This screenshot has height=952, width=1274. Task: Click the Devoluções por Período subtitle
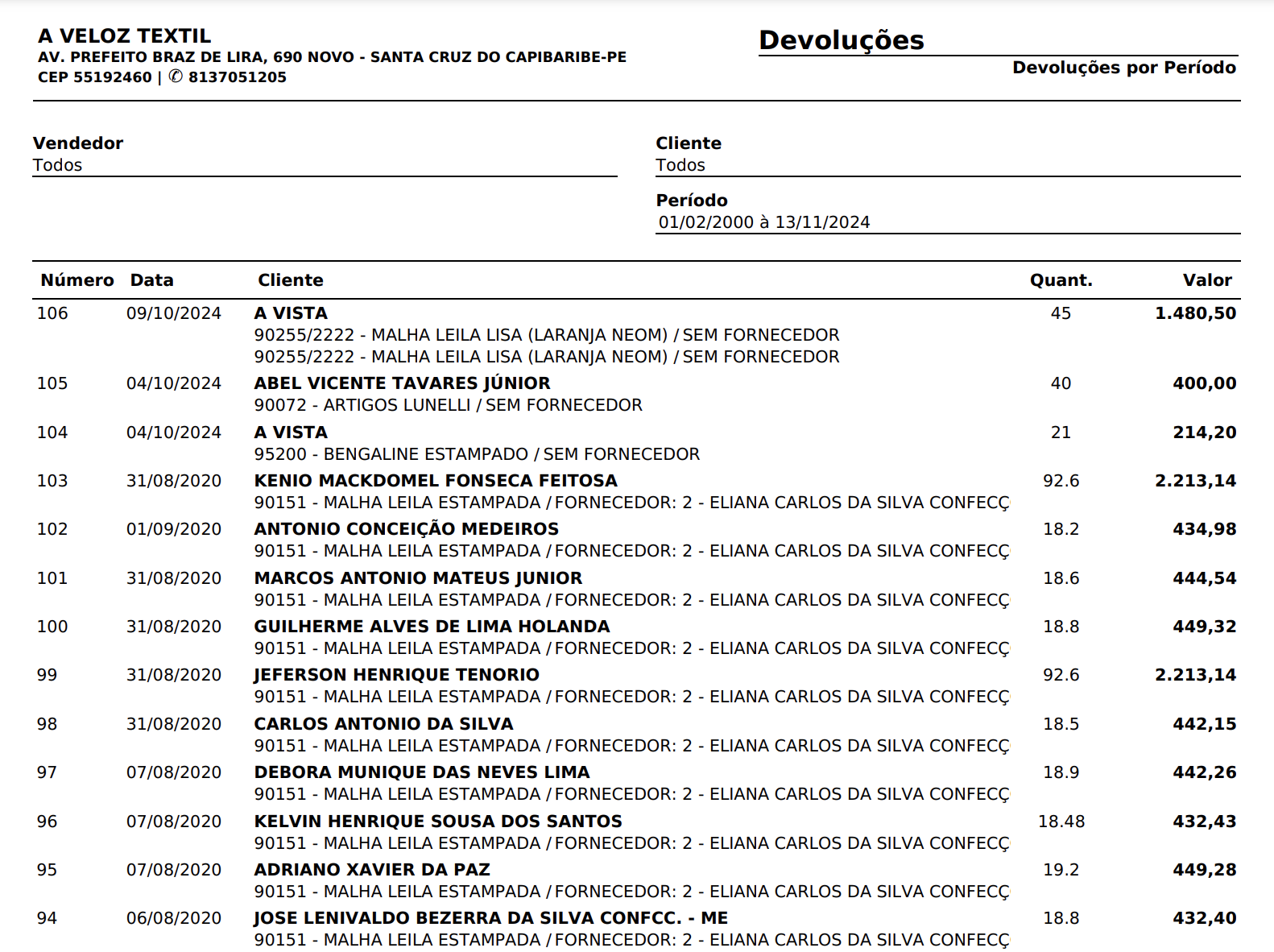click(1123, 68)
